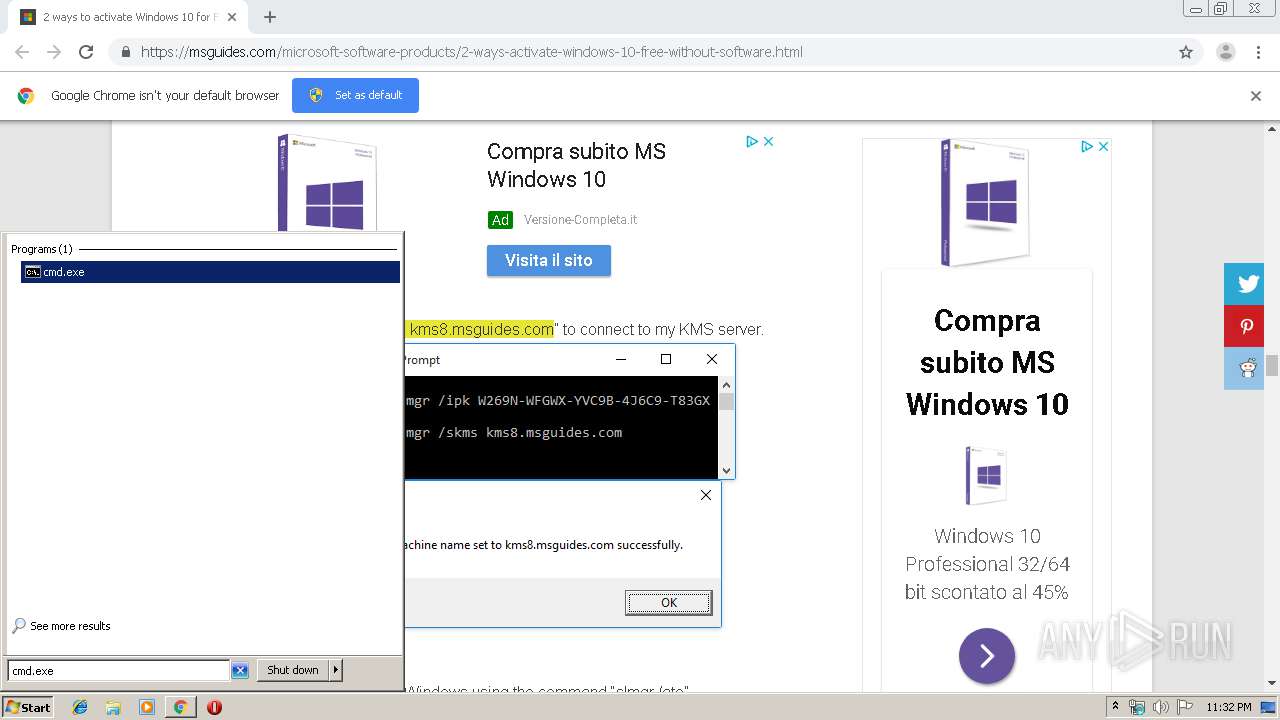Click the Windows 10 box image in sidebar ad
Screen dimensions: 1280x720
tap(987, 202)
